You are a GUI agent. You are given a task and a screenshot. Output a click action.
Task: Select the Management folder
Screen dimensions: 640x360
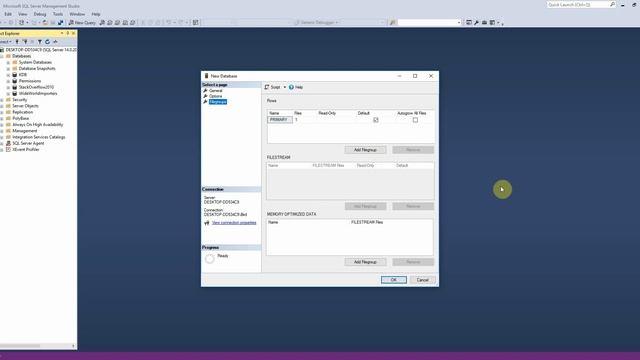pyautogui.click(x=24, y=131)
